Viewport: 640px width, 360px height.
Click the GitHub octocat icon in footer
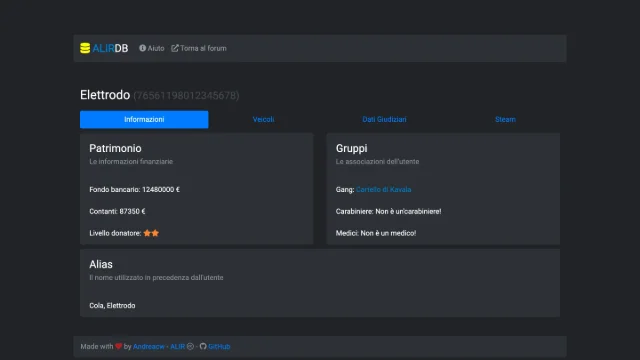(203, 346)
